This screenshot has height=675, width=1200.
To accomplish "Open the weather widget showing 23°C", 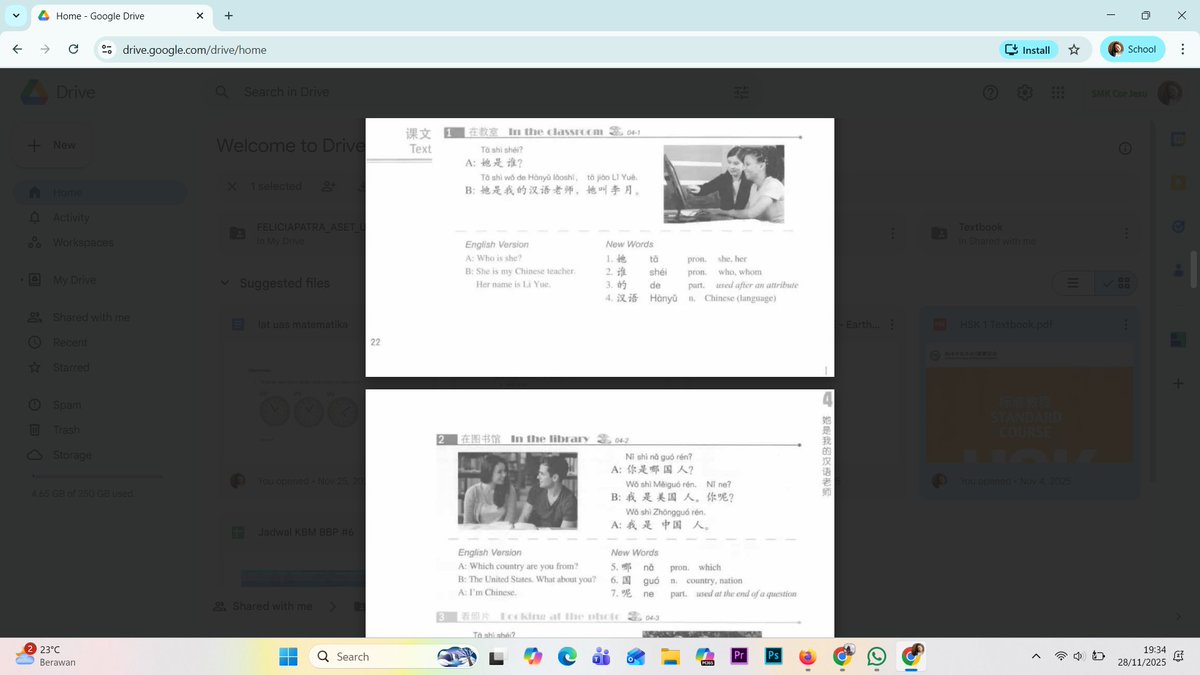I will pyautogui.click(x=46, y=656).
